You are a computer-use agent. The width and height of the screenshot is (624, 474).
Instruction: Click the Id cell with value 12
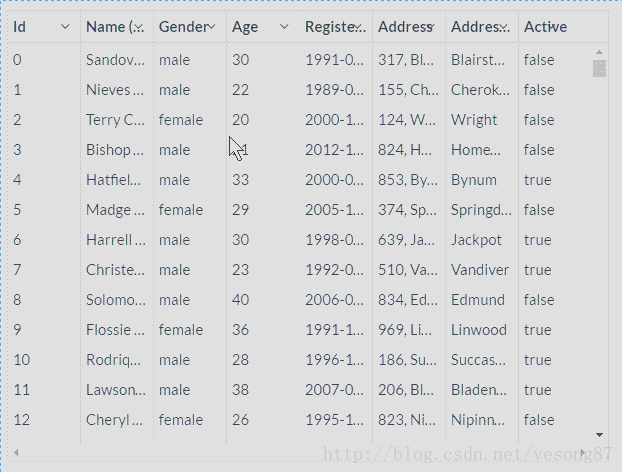coord(22,420)
